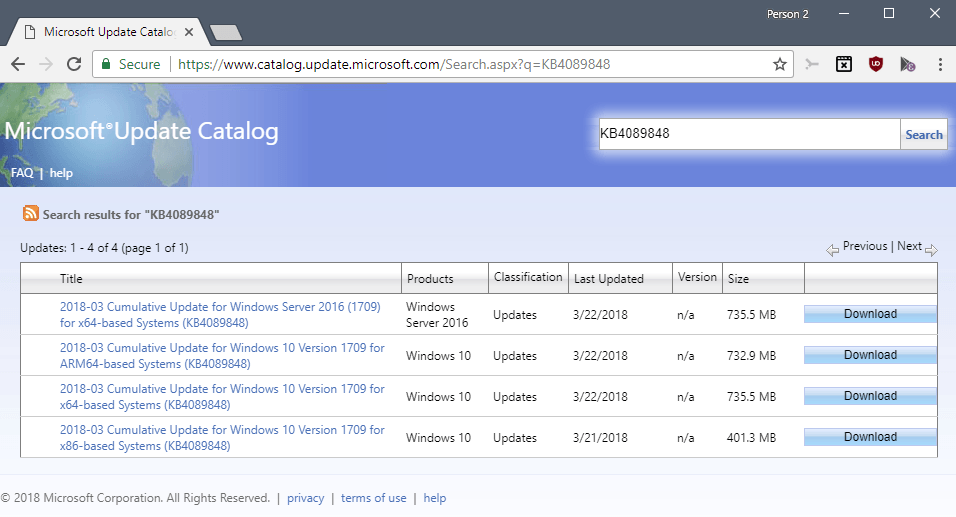Go back to the previous page
The width and height of the screenshot is (956, 517).
pyautogui.click(x=18, y=64)
